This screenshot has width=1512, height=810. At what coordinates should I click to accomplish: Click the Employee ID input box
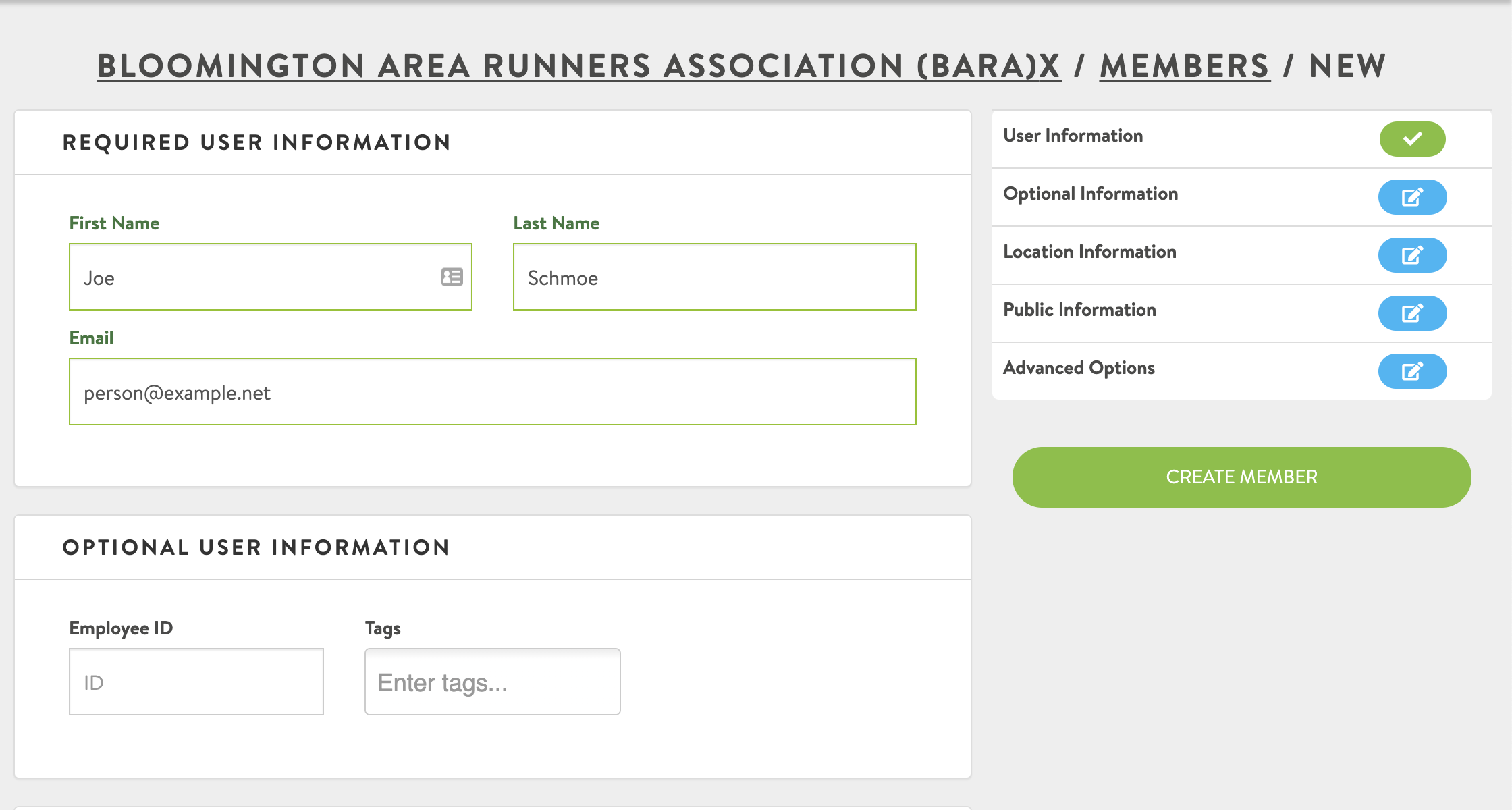click(x=196, y=682)
